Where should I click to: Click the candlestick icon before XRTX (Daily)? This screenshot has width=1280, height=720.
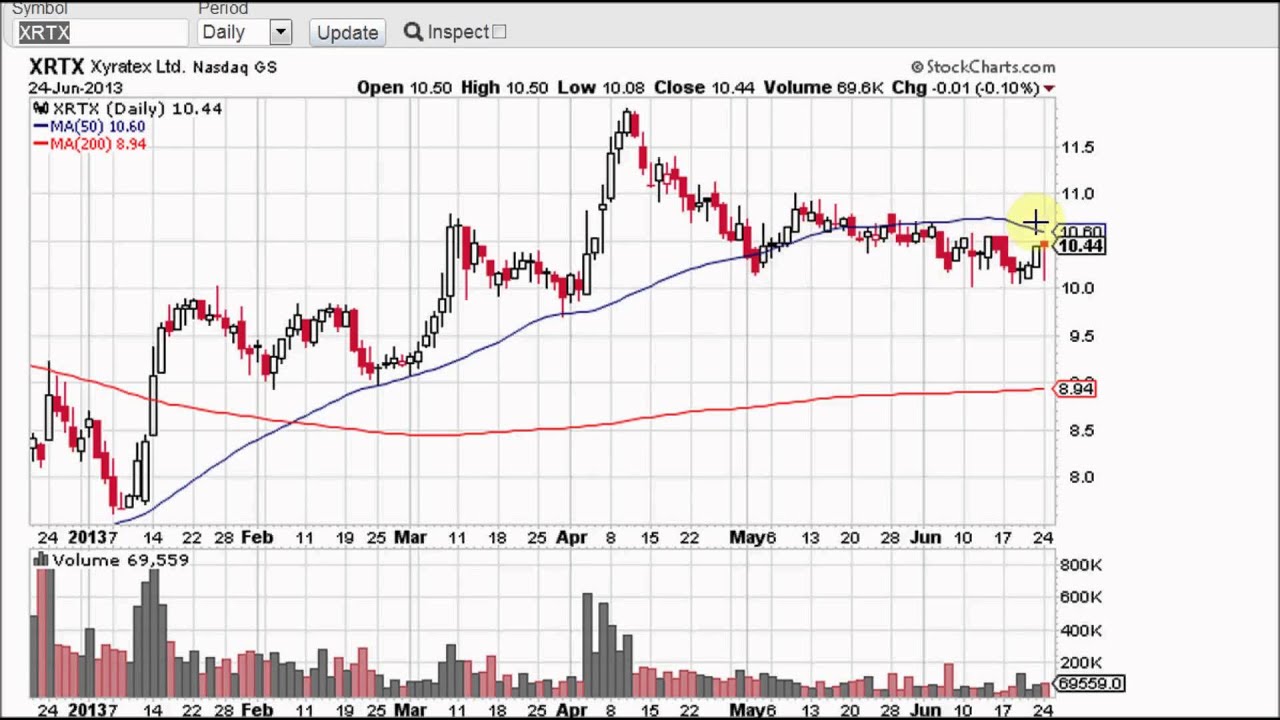pos(41,108)
